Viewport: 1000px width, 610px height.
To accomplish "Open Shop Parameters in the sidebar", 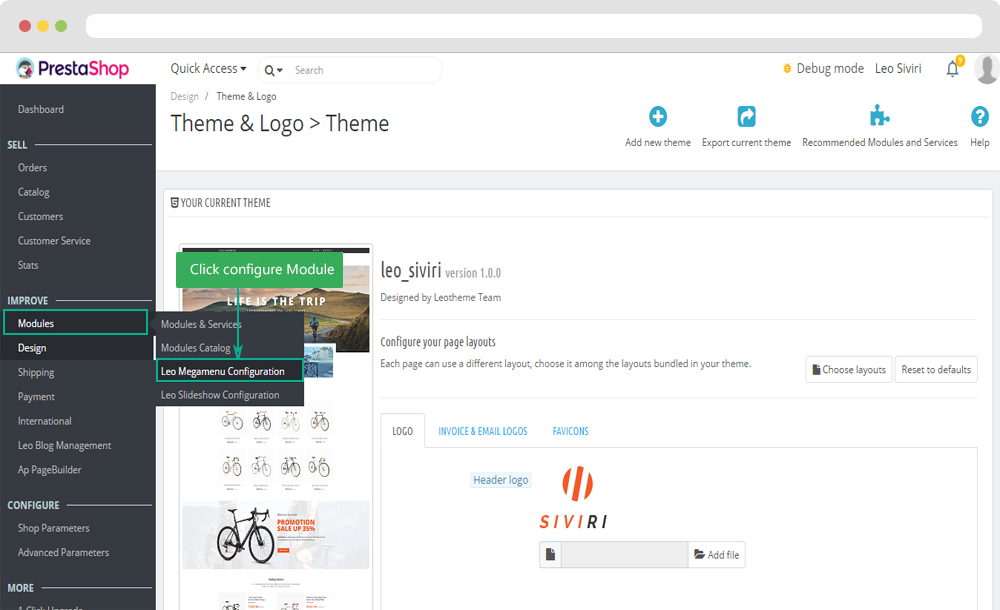I will click(54, 528).
